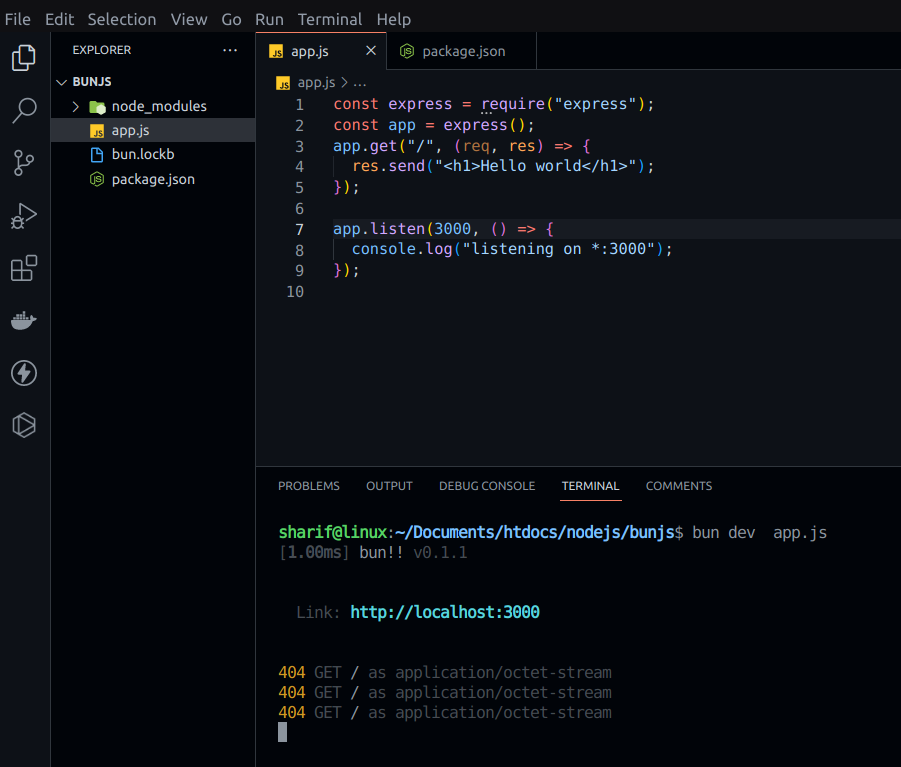This screenshot has height=767, width=901.
Task: Switch to the package.json editor tab
Action: pos(461,51)
